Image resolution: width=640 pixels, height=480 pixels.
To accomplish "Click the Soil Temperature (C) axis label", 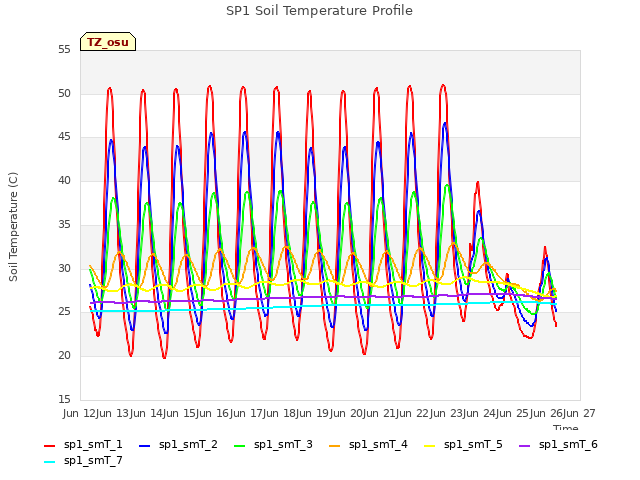I will click(13, 227).
